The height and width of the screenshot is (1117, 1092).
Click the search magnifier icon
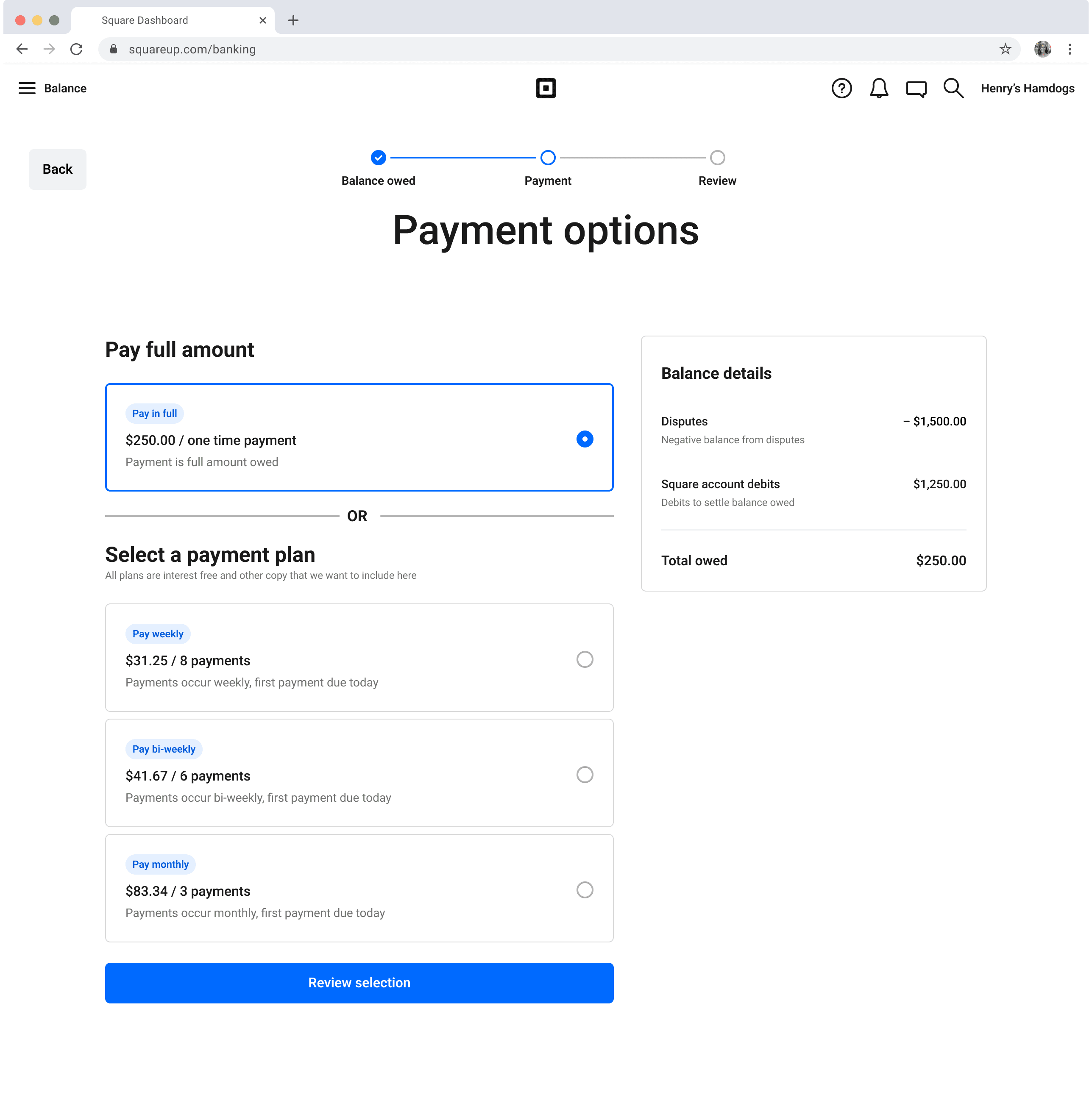(x=953, y=88)
